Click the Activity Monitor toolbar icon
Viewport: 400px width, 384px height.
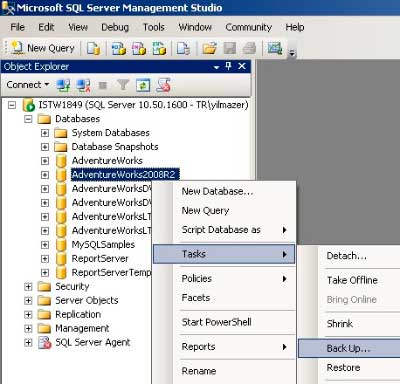coord(275,48)
